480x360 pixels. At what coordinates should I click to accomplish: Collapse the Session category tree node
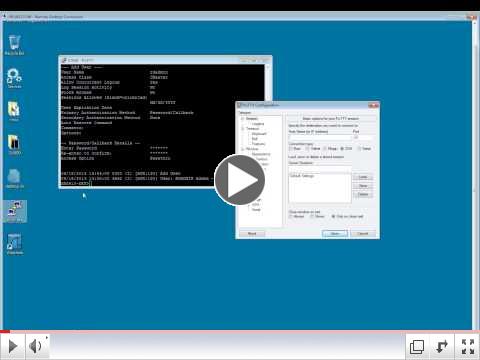pos(242,119)
